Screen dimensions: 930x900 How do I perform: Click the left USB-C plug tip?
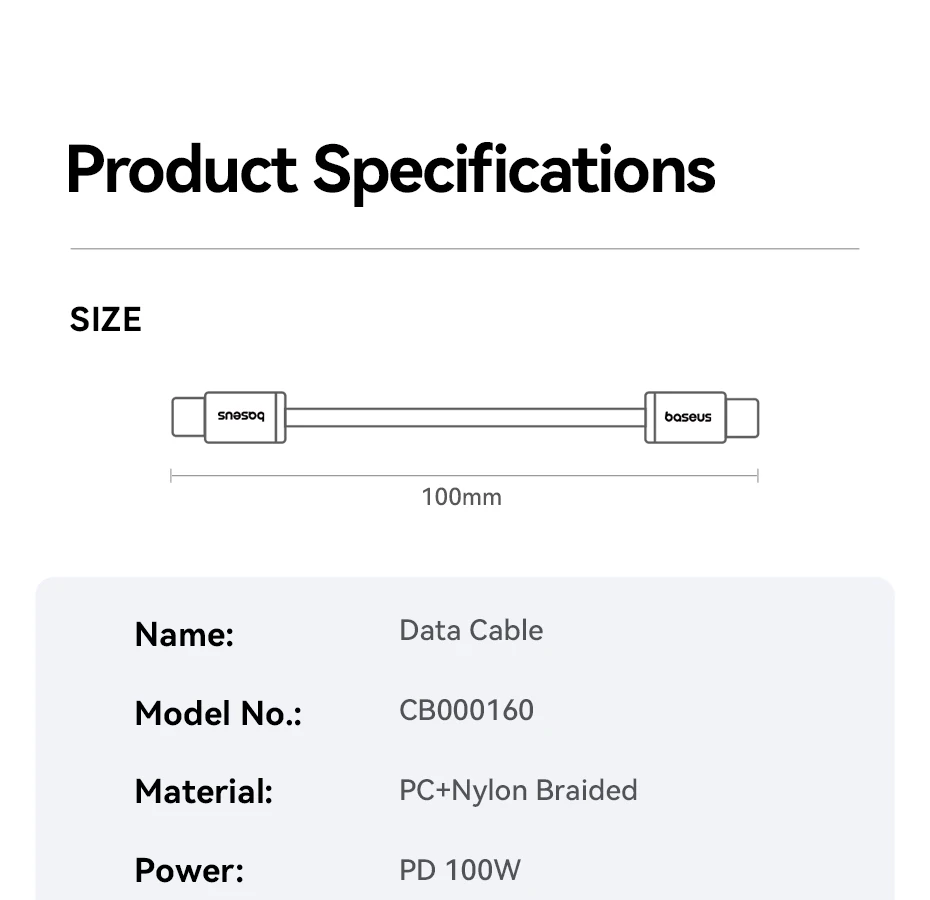coord(187,417)
